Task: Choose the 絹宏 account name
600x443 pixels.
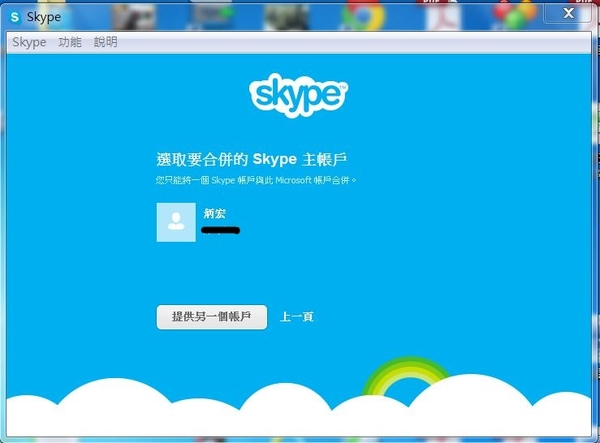Action: tap(215, 213)
